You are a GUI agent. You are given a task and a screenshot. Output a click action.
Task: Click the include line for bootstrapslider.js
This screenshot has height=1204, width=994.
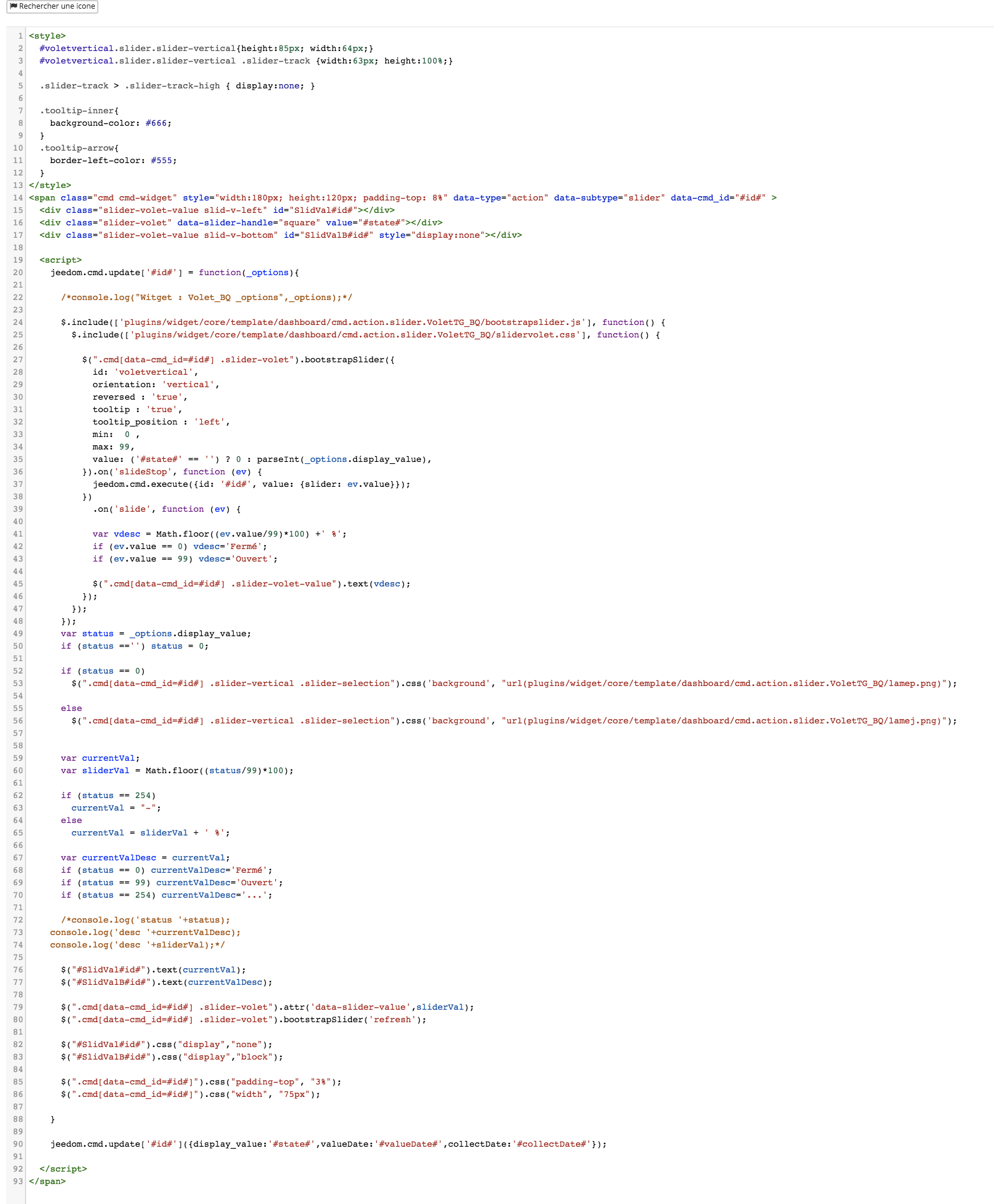[363, 322]
